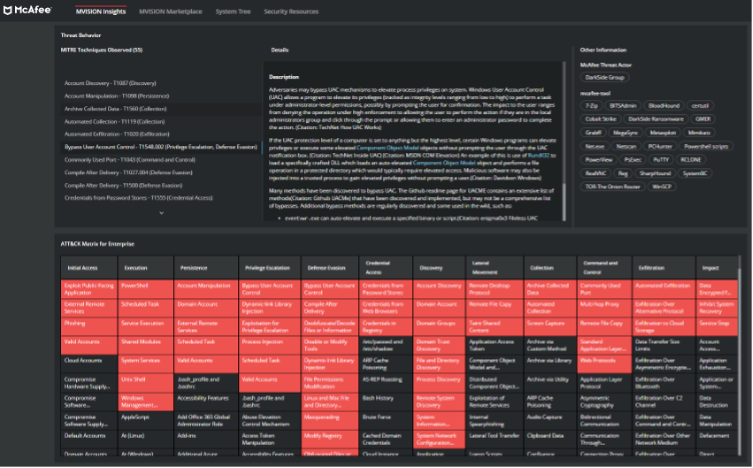Open the first Component Object Model link
Screen dimensions: 753x468
point(388,148)
